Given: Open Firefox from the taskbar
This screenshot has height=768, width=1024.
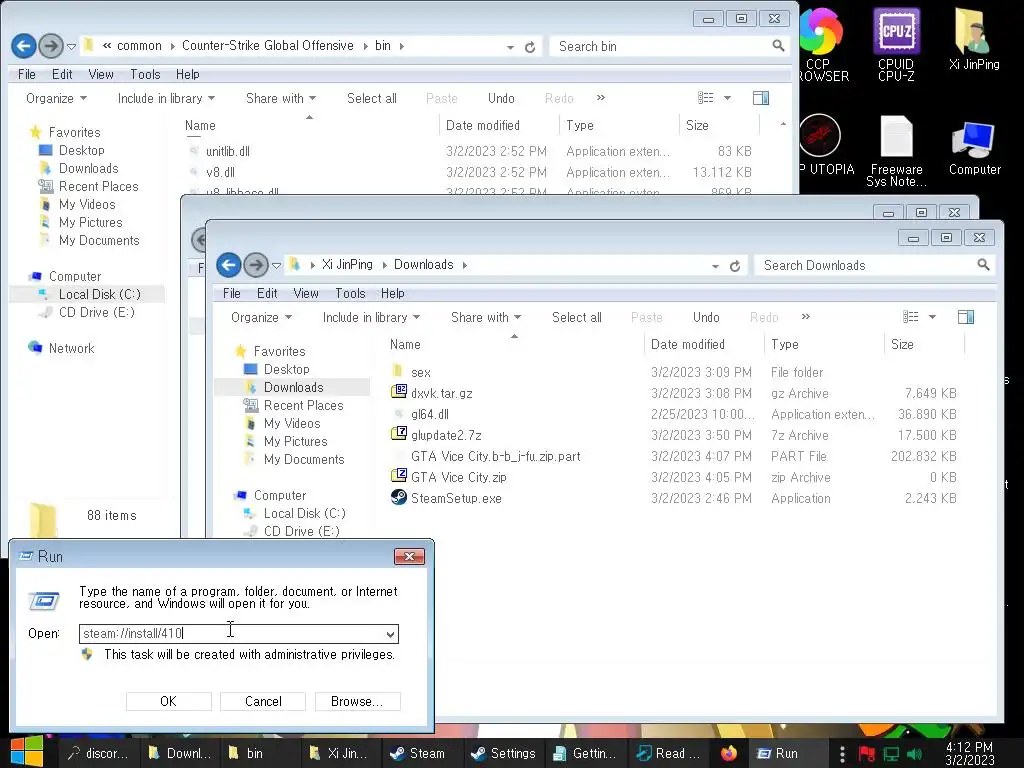Looking at the screenshot, I should (x=728, y=753).
